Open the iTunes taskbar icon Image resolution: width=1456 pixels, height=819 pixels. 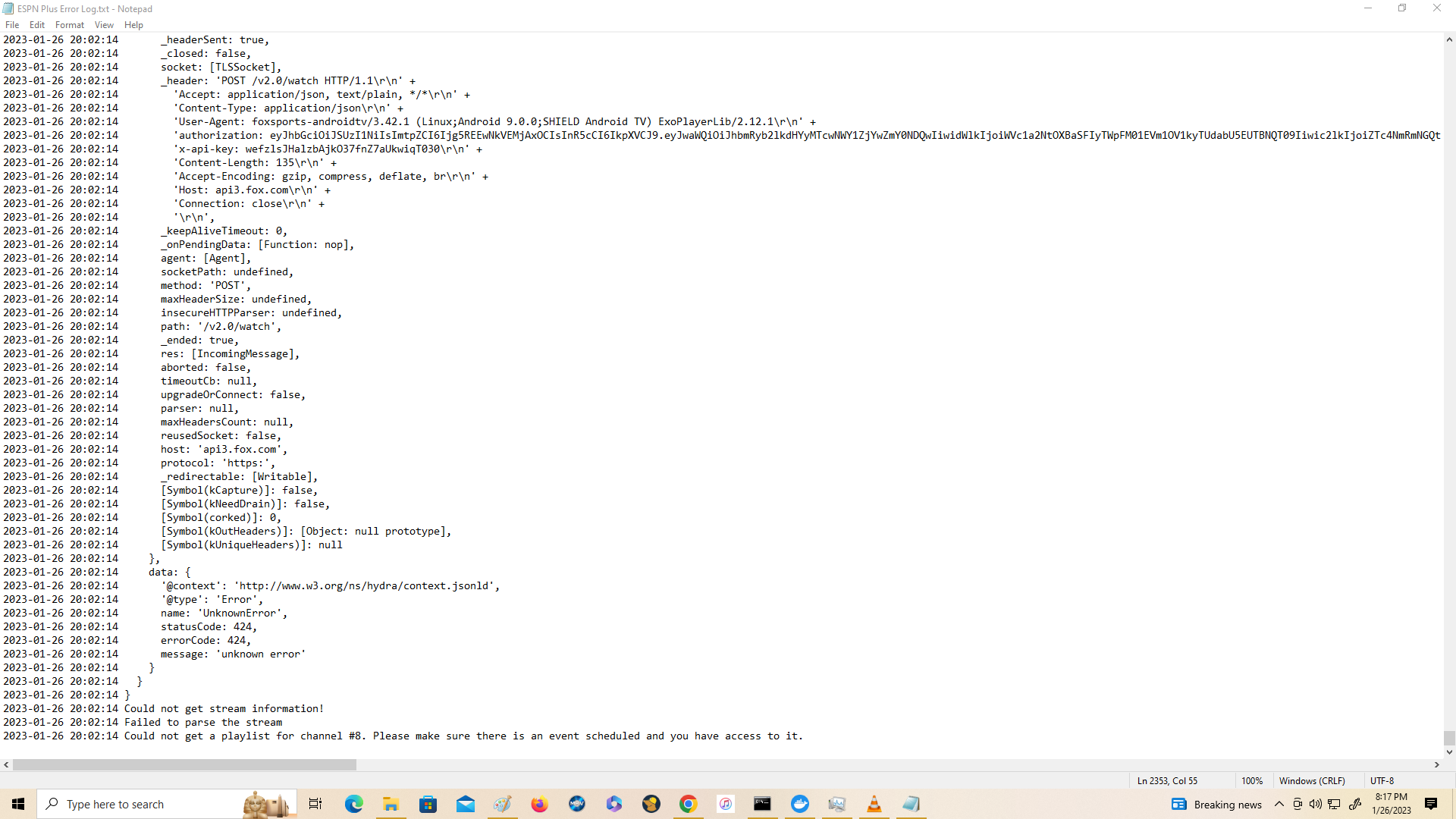point(725,804)
